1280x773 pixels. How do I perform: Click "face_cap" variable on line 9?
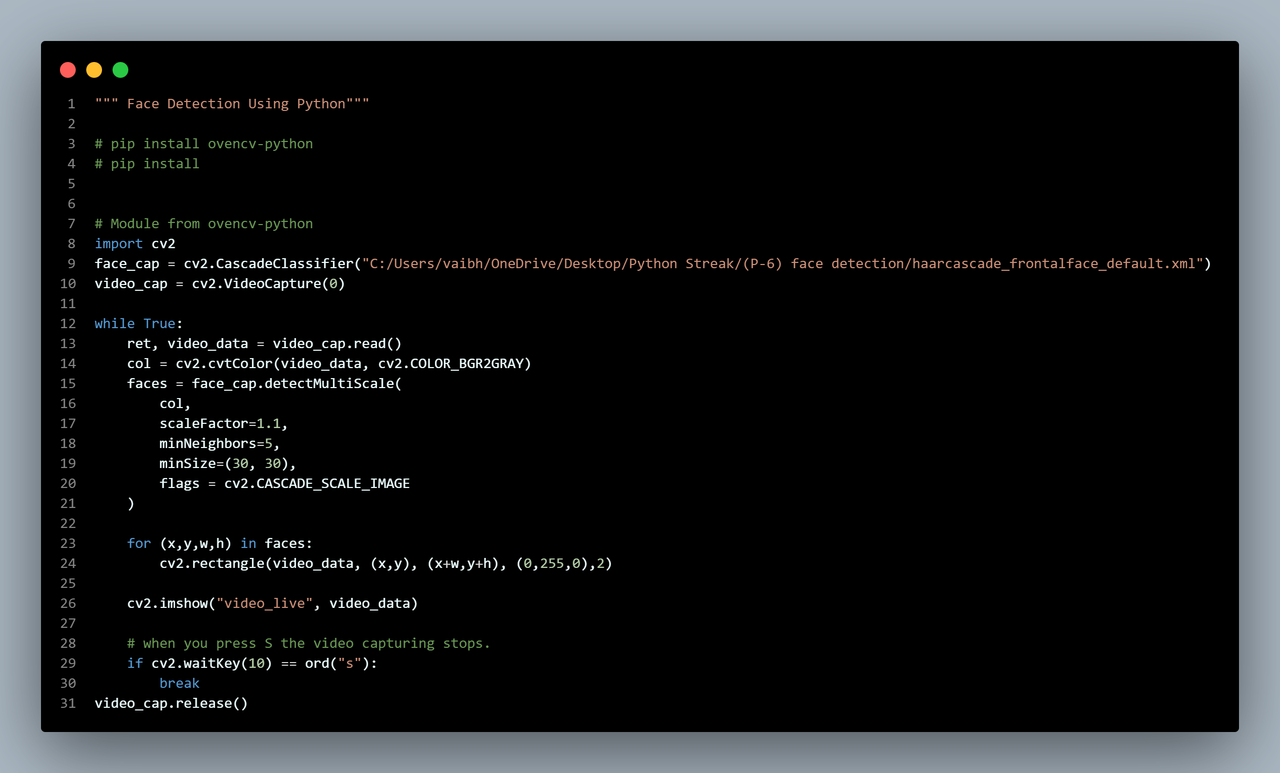(x=127, y=264)
